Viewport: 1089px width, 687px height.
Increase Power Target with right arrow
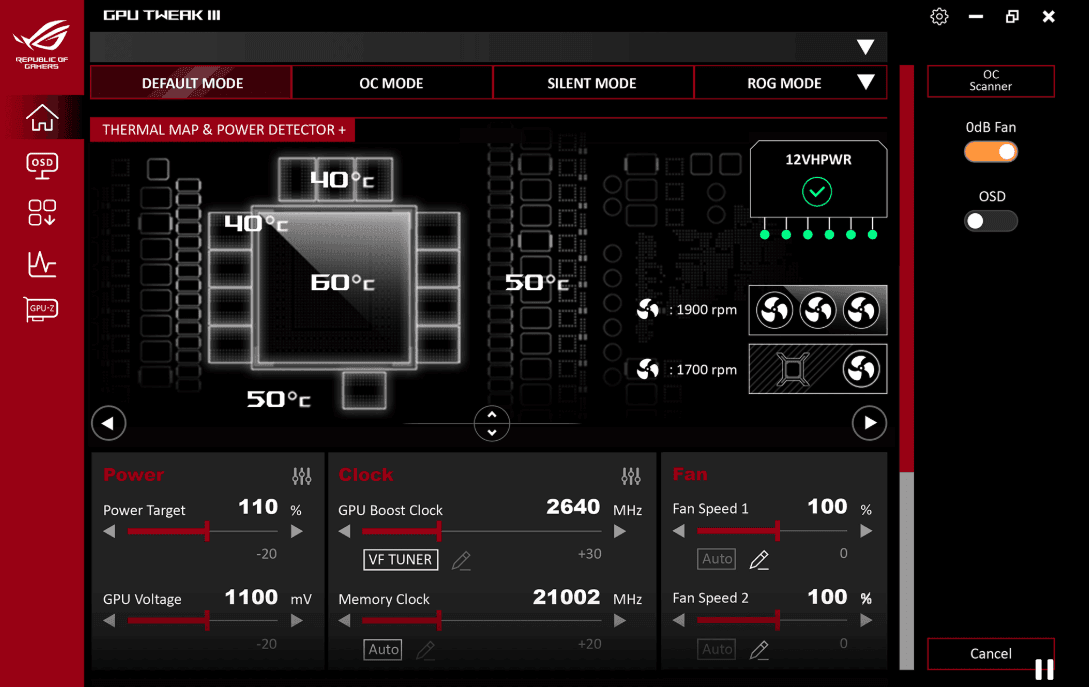tap(297, 531)
